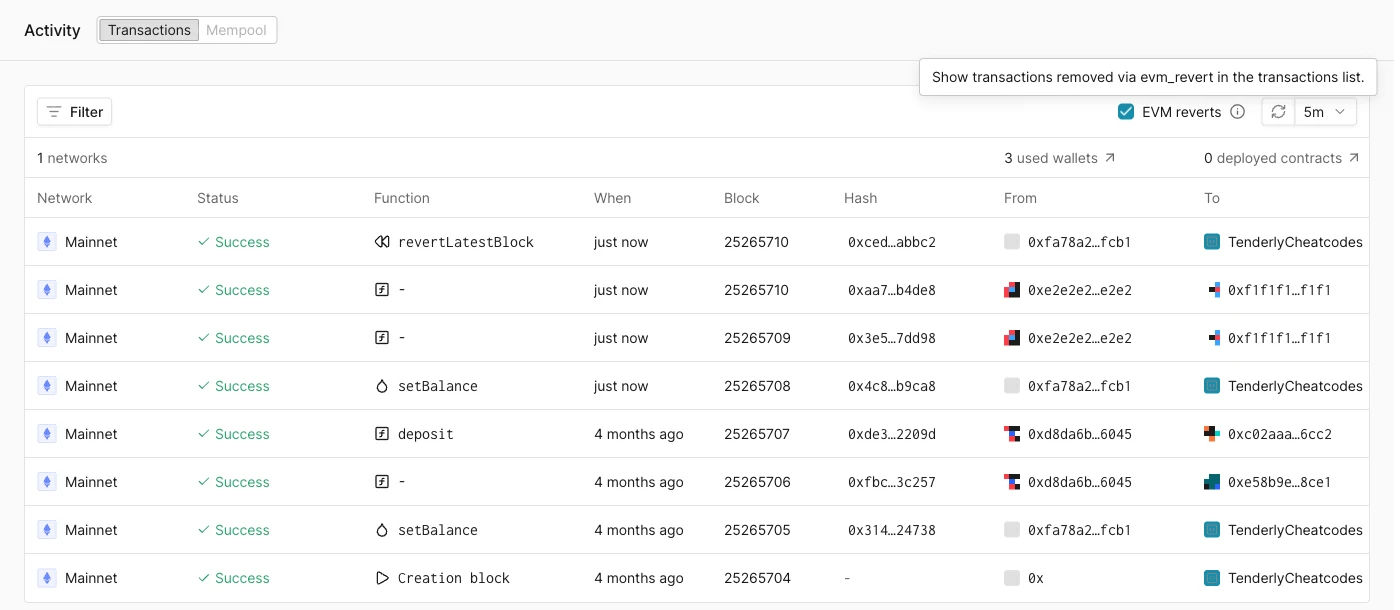Open transaction hash 0xced…abbc2
The image size is (1400, 610).
[892, 242]
